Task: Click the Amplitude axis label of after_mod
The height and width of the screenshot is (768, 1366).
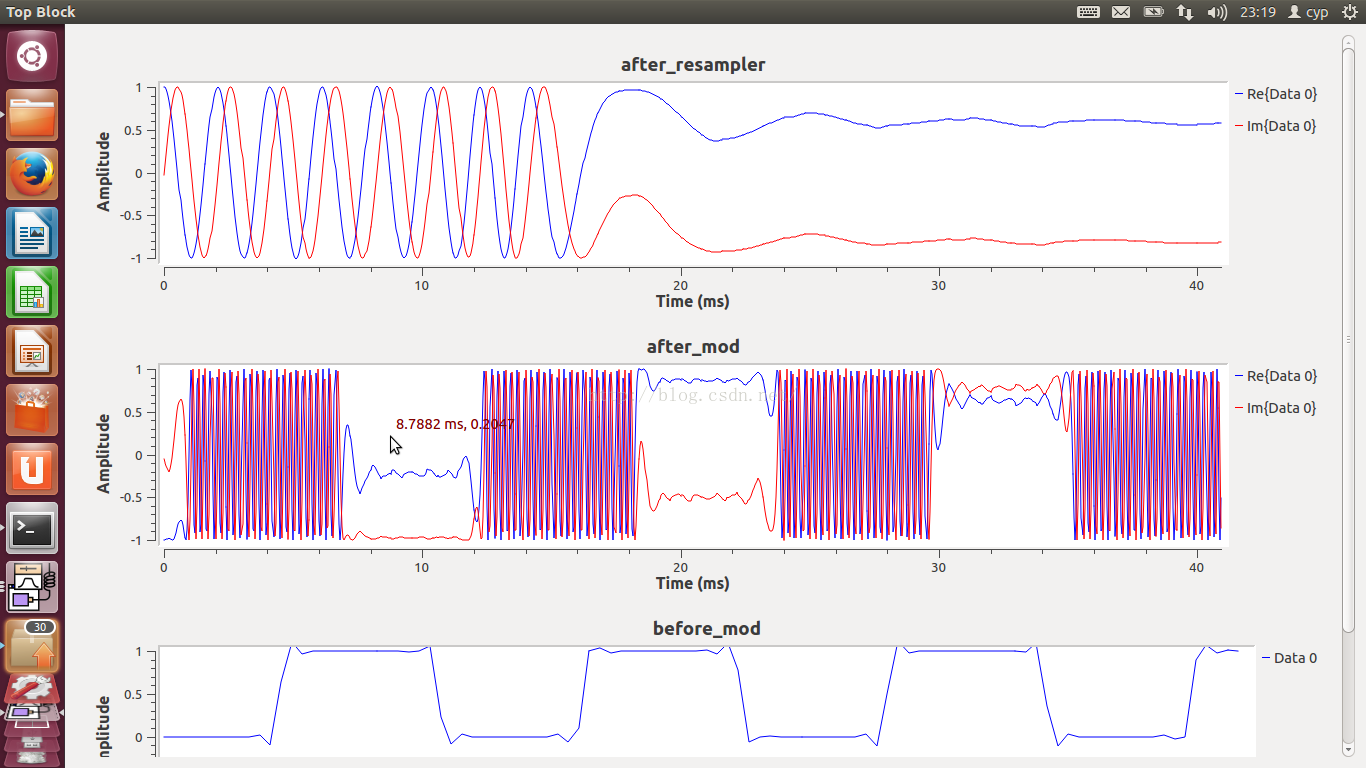Action: (104, 454)
